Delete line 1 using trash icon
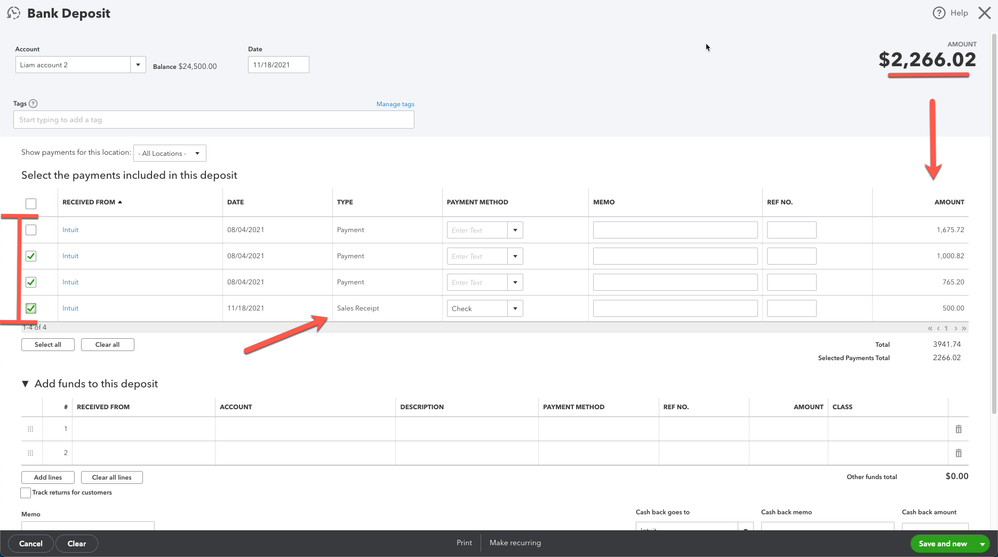The width and height of the screenshot is (998, 557). [x=958, y=429]
